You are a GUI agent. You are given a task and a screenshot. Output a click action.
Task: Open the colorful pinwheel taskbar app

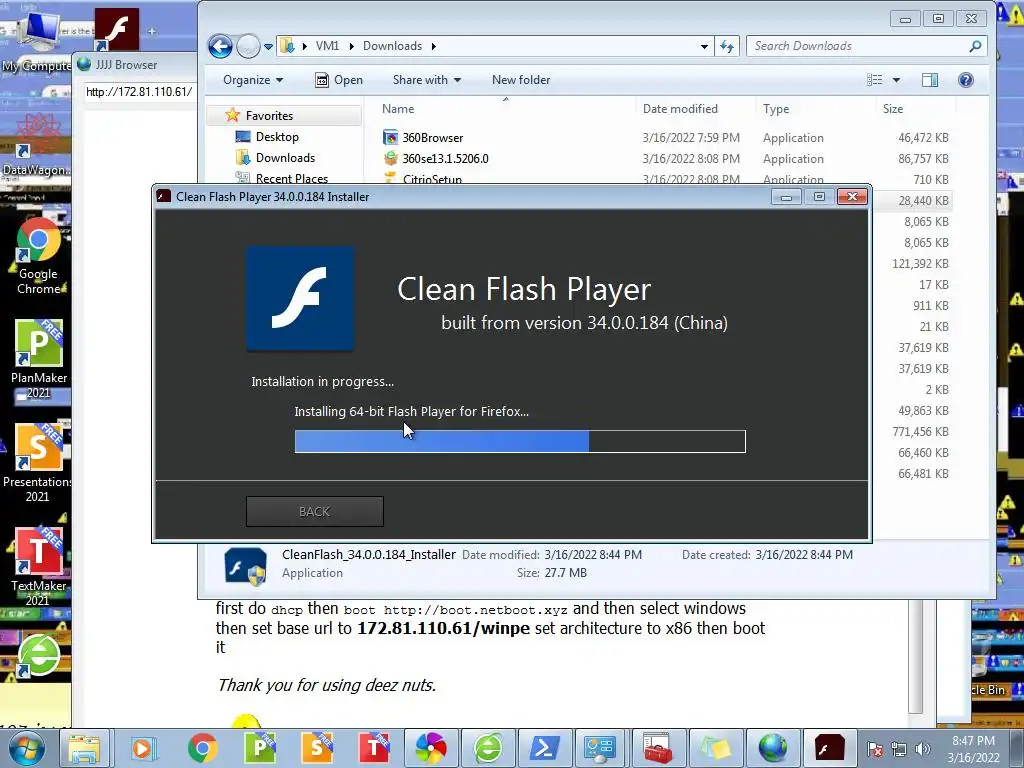click(x=431, y=748)
